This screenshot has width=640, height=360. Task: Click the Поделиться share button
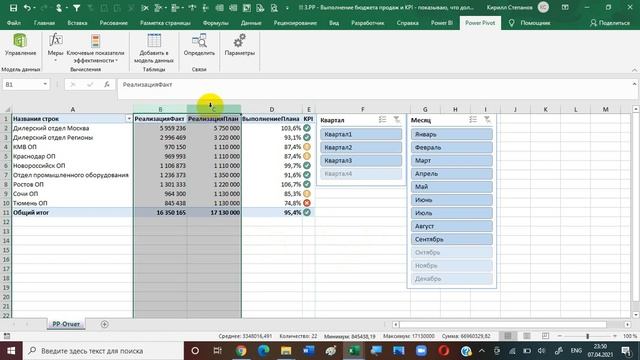point(610,23)
